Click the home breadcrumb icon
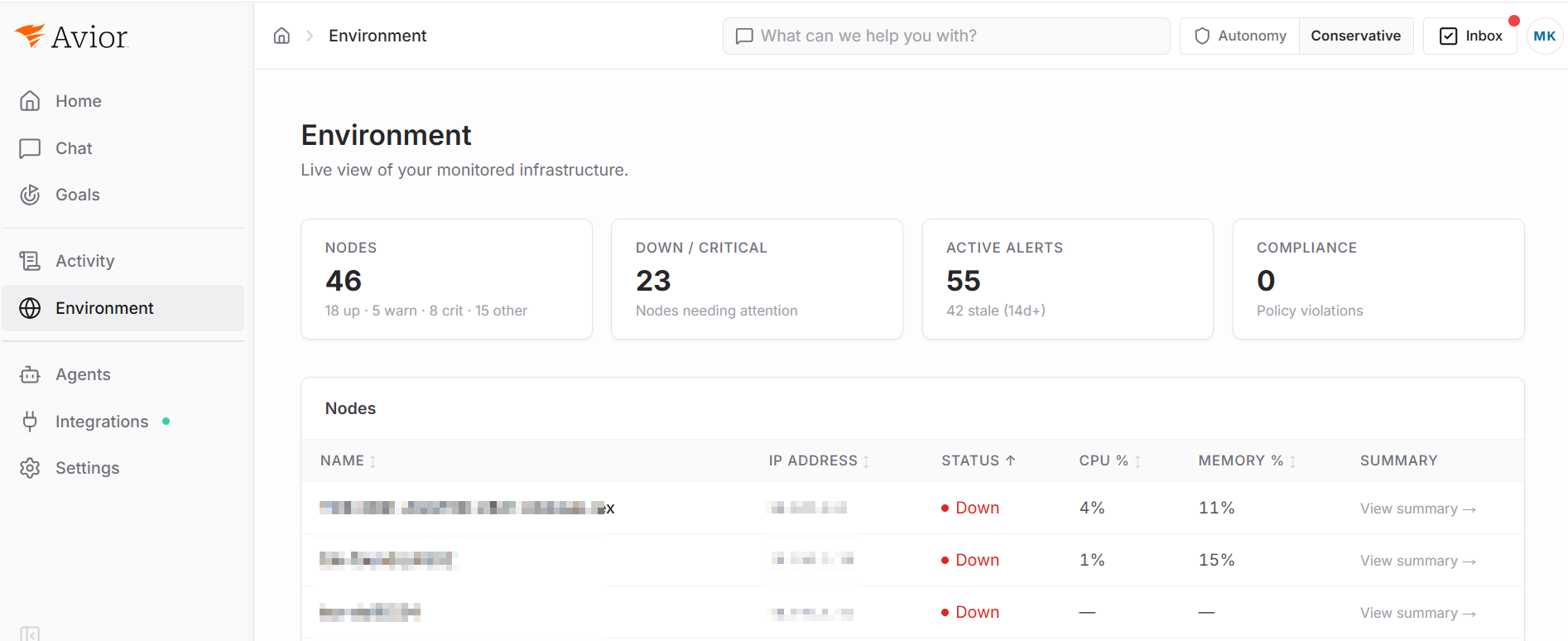Viewport: 1568px width, 641px height. [x=281, y=36]
